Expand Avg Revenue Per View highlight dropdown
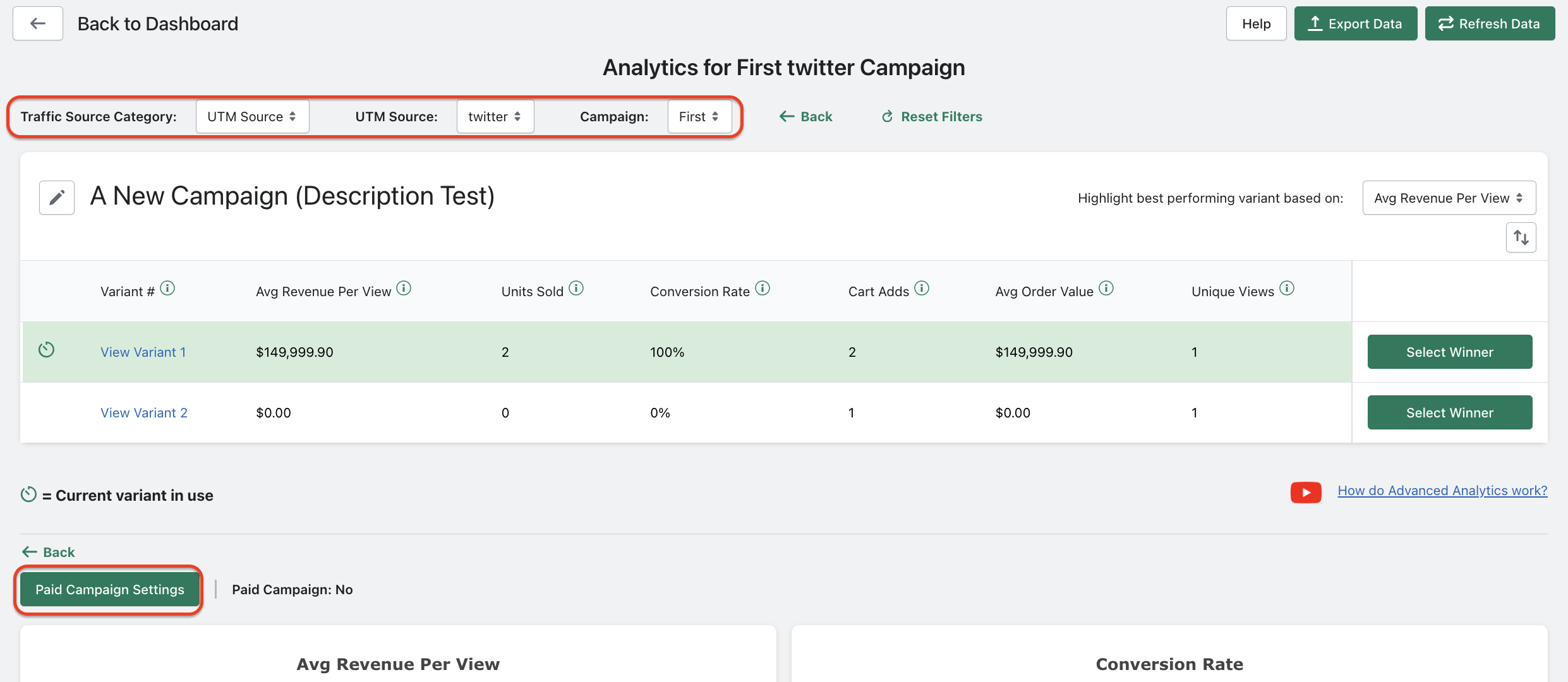 point(1449,198)
